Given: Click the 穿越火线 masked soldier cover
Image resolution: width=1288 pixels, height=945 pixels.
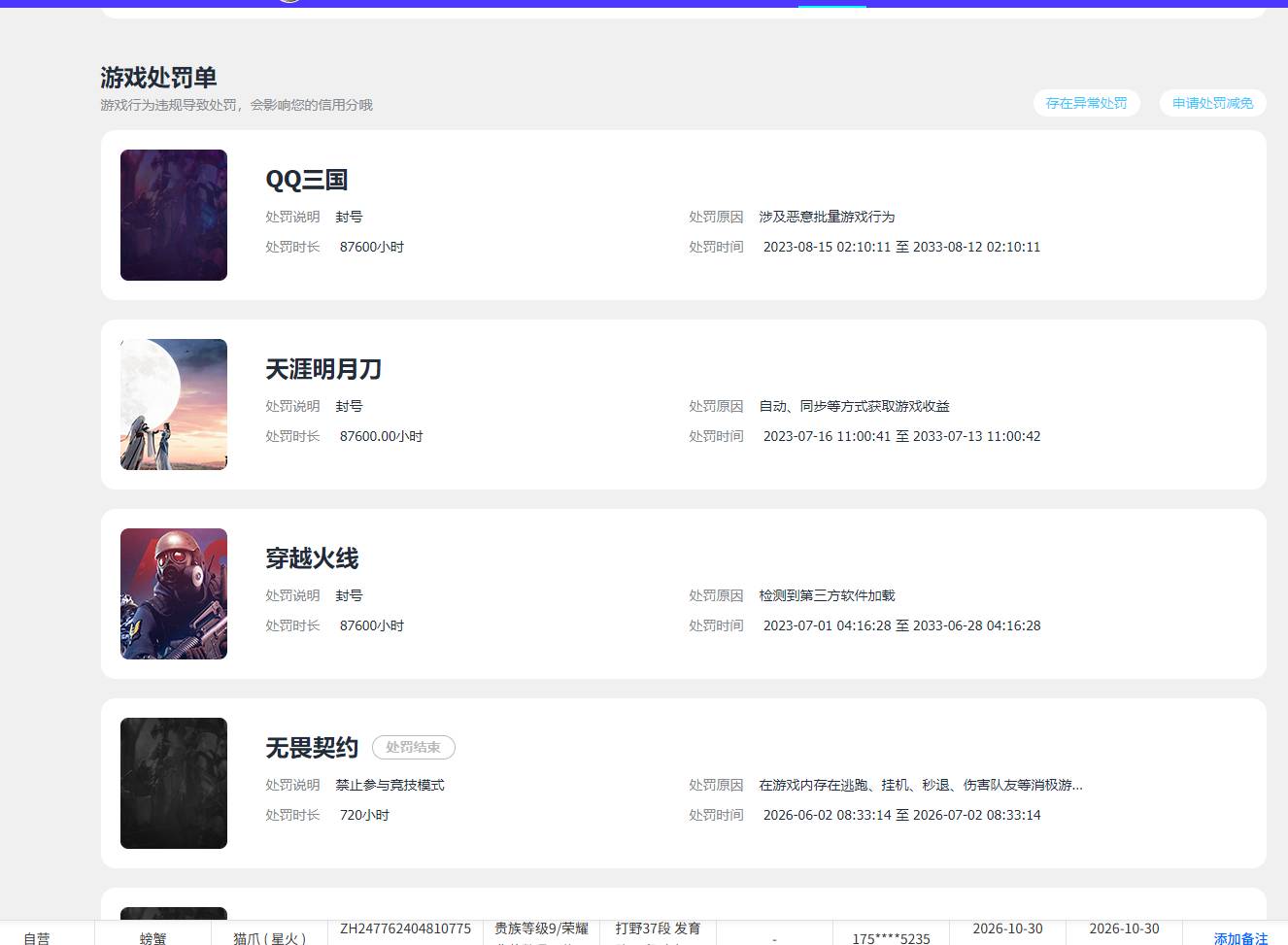Looking at the screenshot, I should click(x=174, y=593).
